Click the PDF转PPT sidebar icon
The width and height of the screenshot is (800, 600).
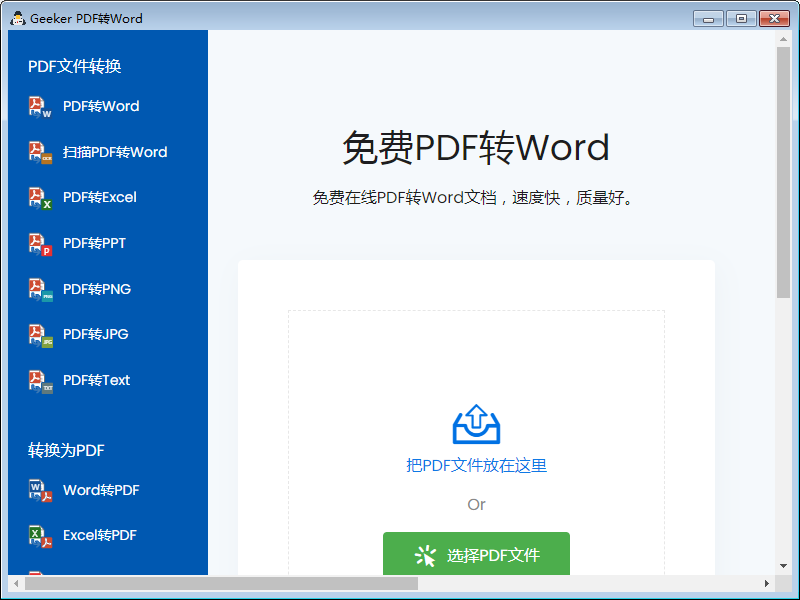point(40,243)
